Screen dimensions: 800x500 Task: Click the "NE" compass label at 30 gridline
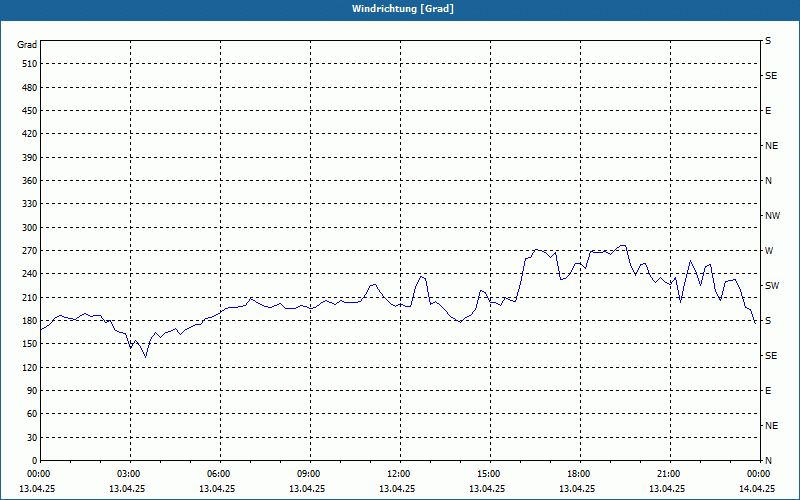click(771, 426)
